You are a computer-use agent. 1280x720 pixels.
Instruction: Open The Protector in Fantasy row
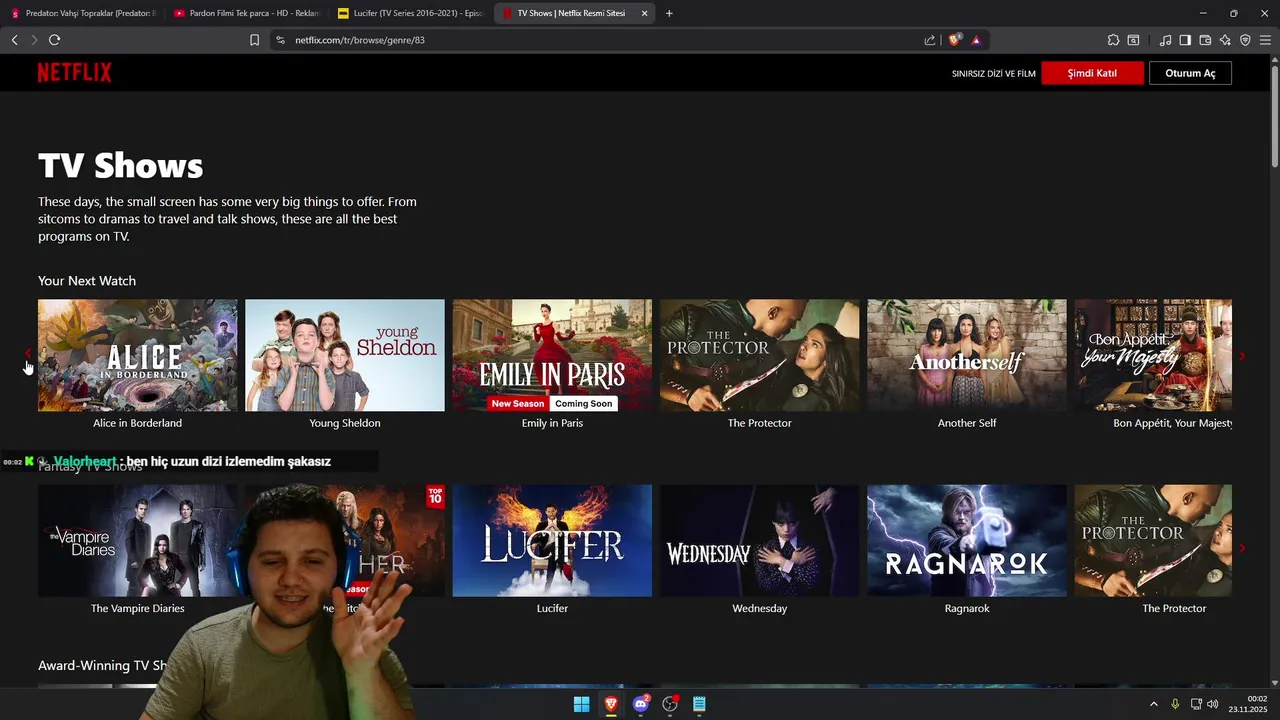point(1153,541)
